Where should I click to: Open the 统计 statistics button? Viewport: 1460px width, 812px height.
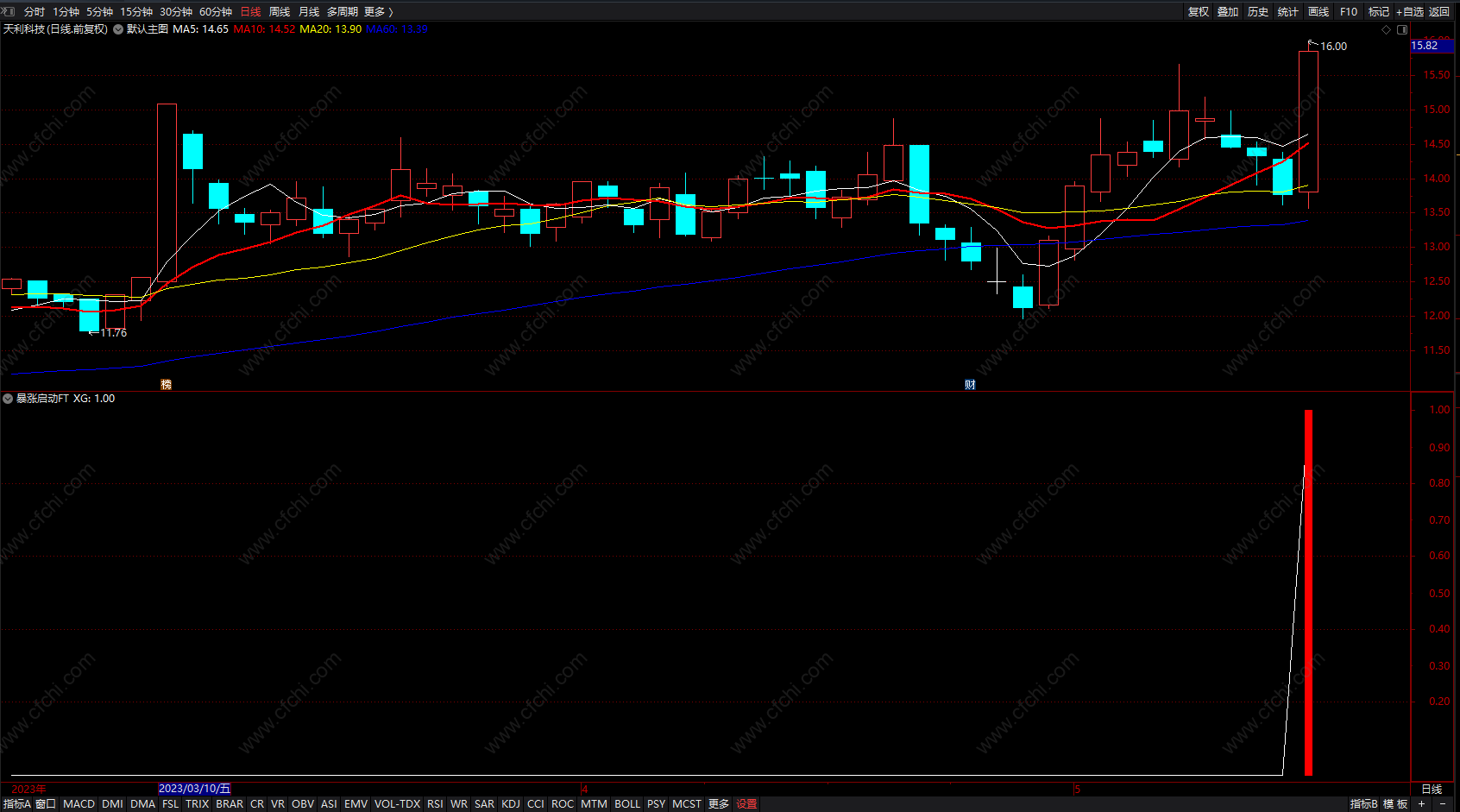click(1288, 12)
